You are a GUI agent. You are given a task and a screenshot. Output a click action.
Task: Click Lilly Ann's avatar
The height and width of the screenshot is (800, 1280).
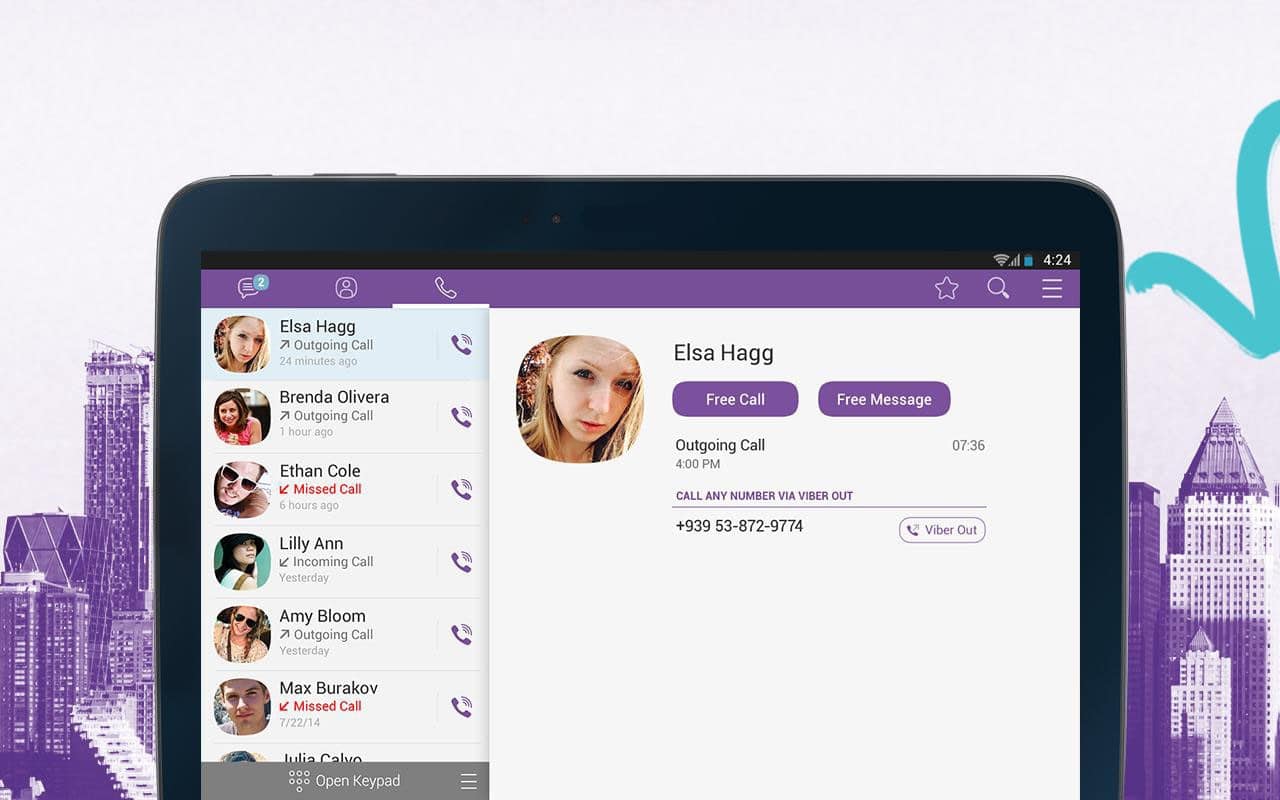coord(242,562)
